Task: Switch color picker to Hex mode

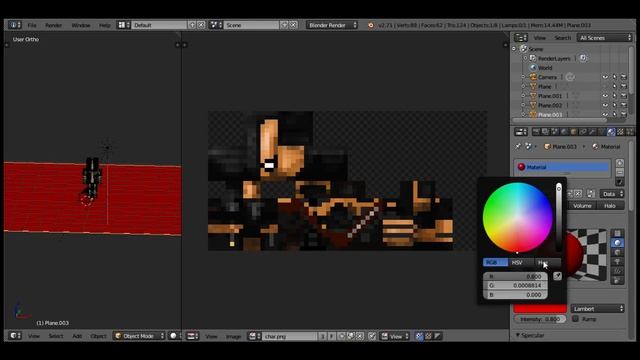Action: [547, 262]
